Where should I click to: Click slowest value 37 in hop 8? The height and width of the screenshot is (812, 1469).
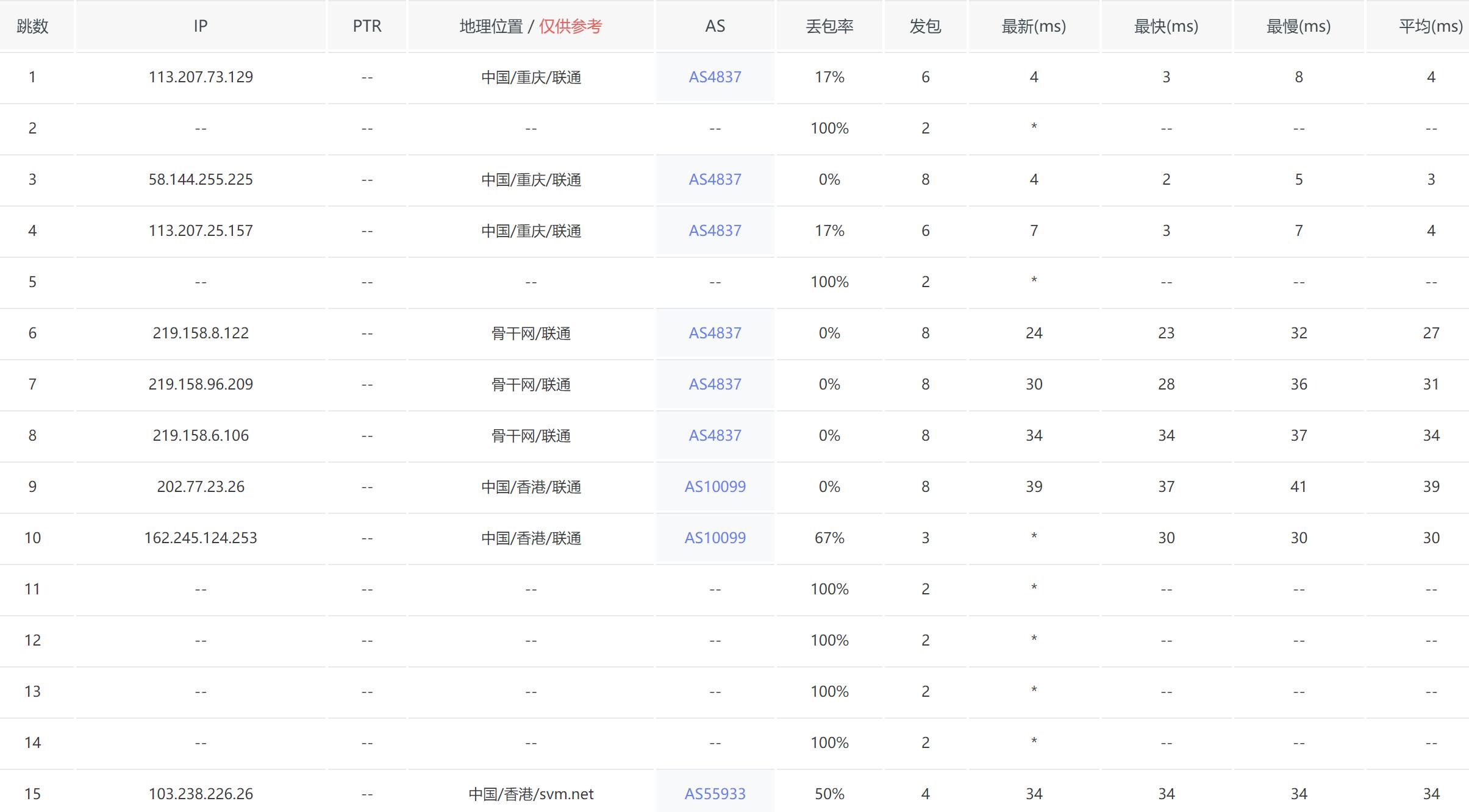click(1298, 435)
